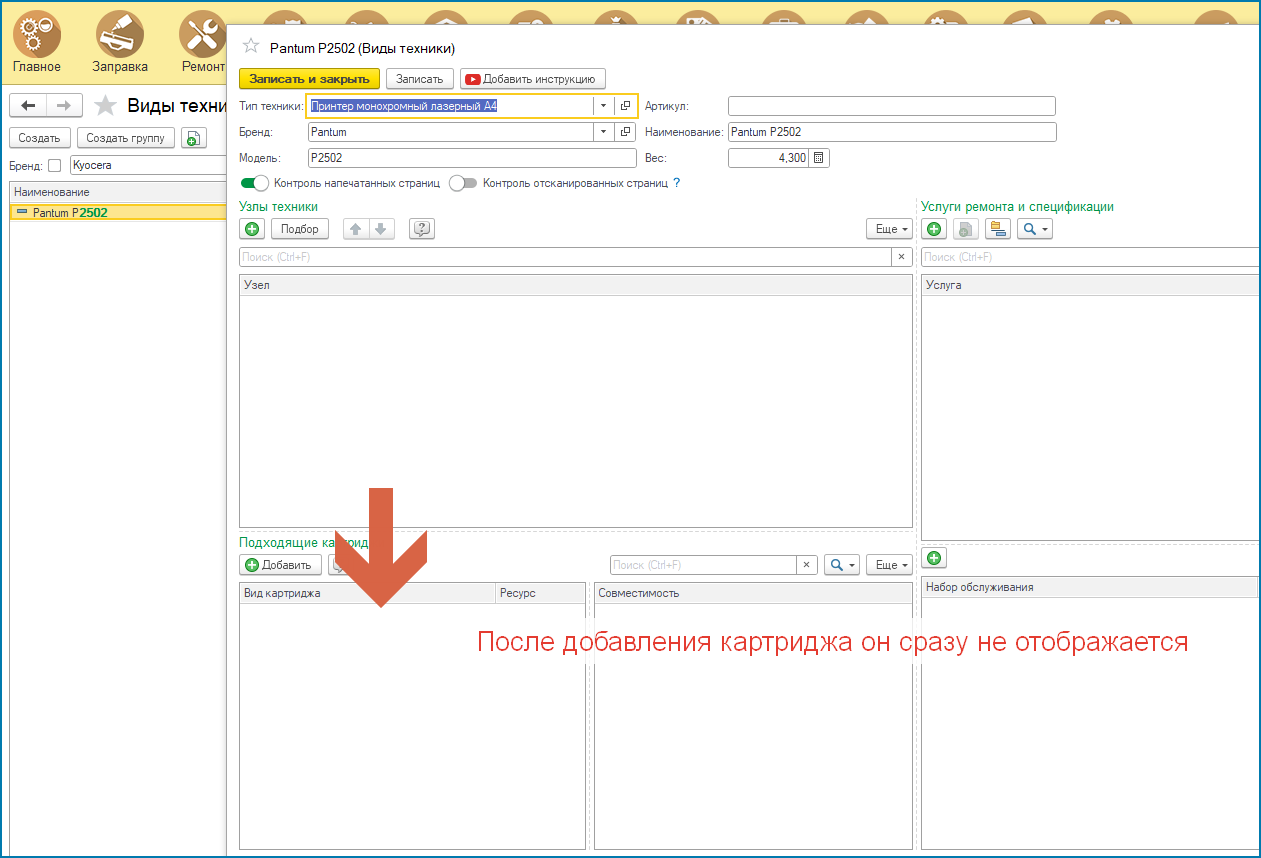
Task: Go forward with the right arrow
Action: coord(63,105)
